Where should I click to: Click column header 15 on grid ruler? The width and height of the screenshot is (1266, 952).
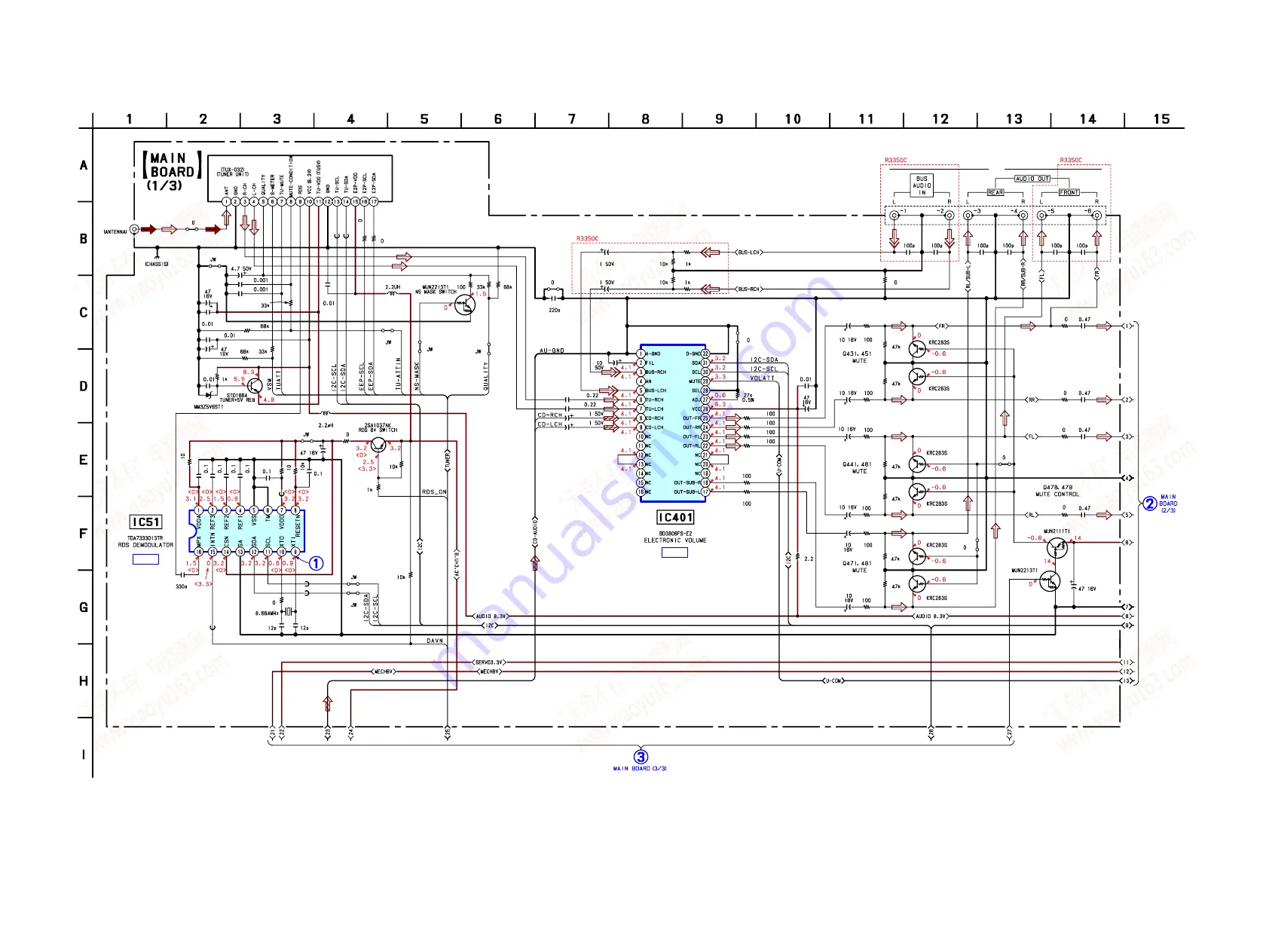click(x=1162, y=119)
